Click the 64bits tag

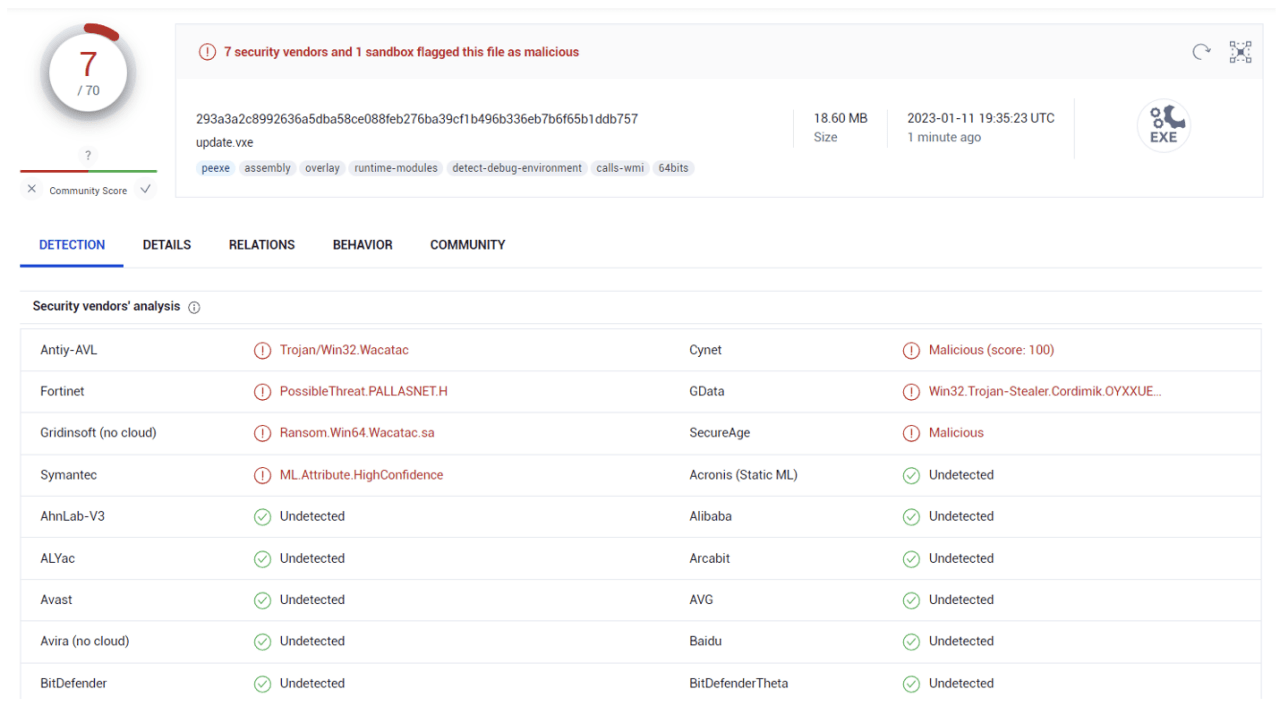[674, 168]
